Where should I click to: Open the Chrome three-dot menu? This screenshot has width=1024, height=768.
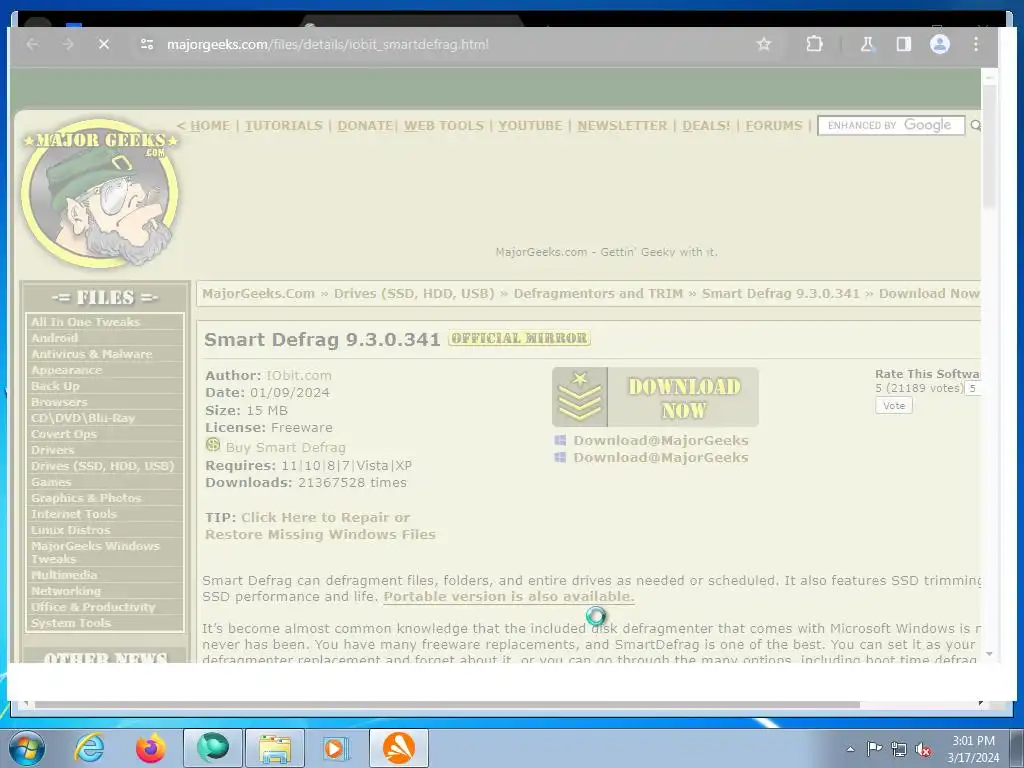[976, 44]
